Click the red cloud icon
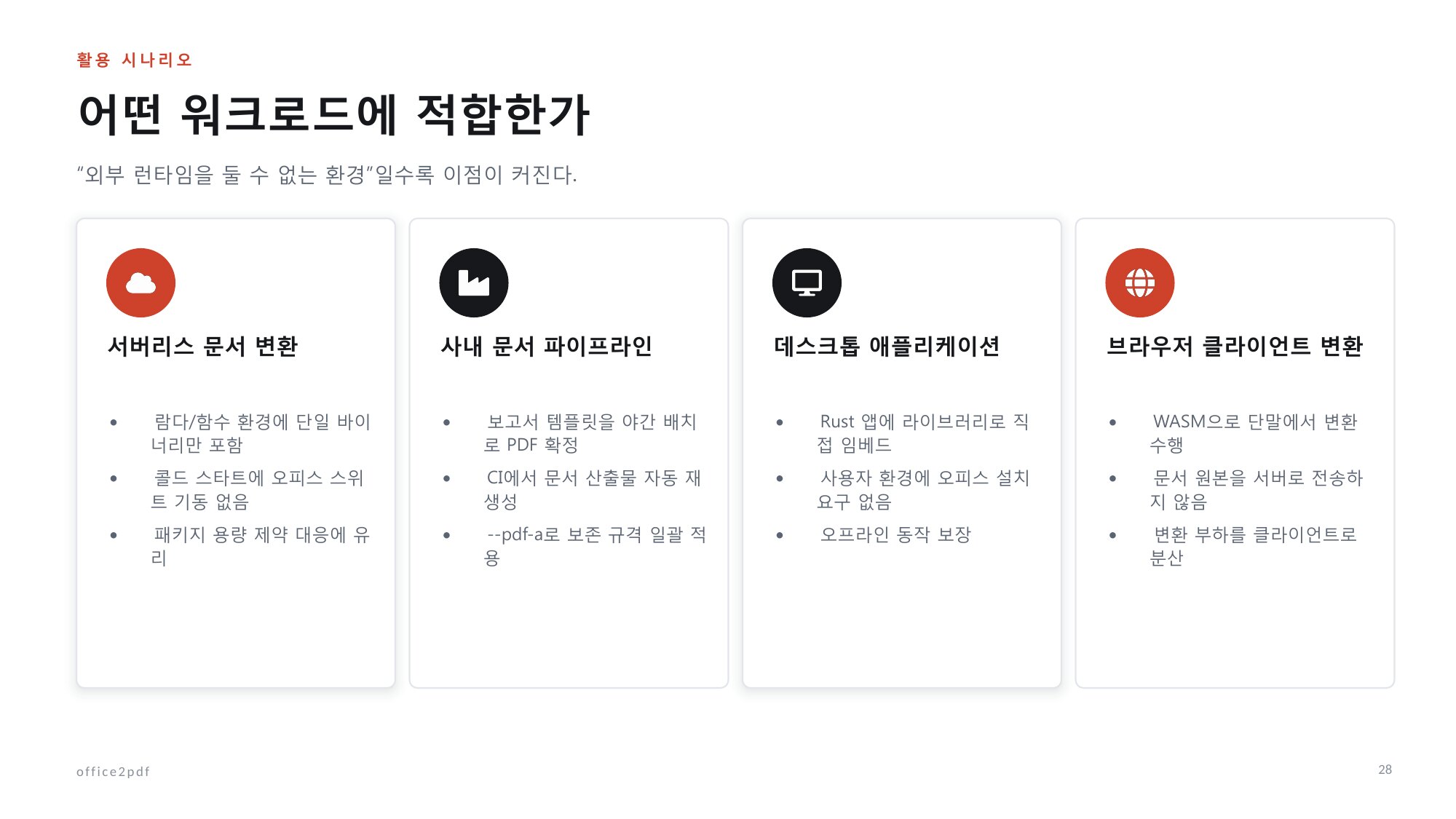1456x819 pixels. [141, 282]
